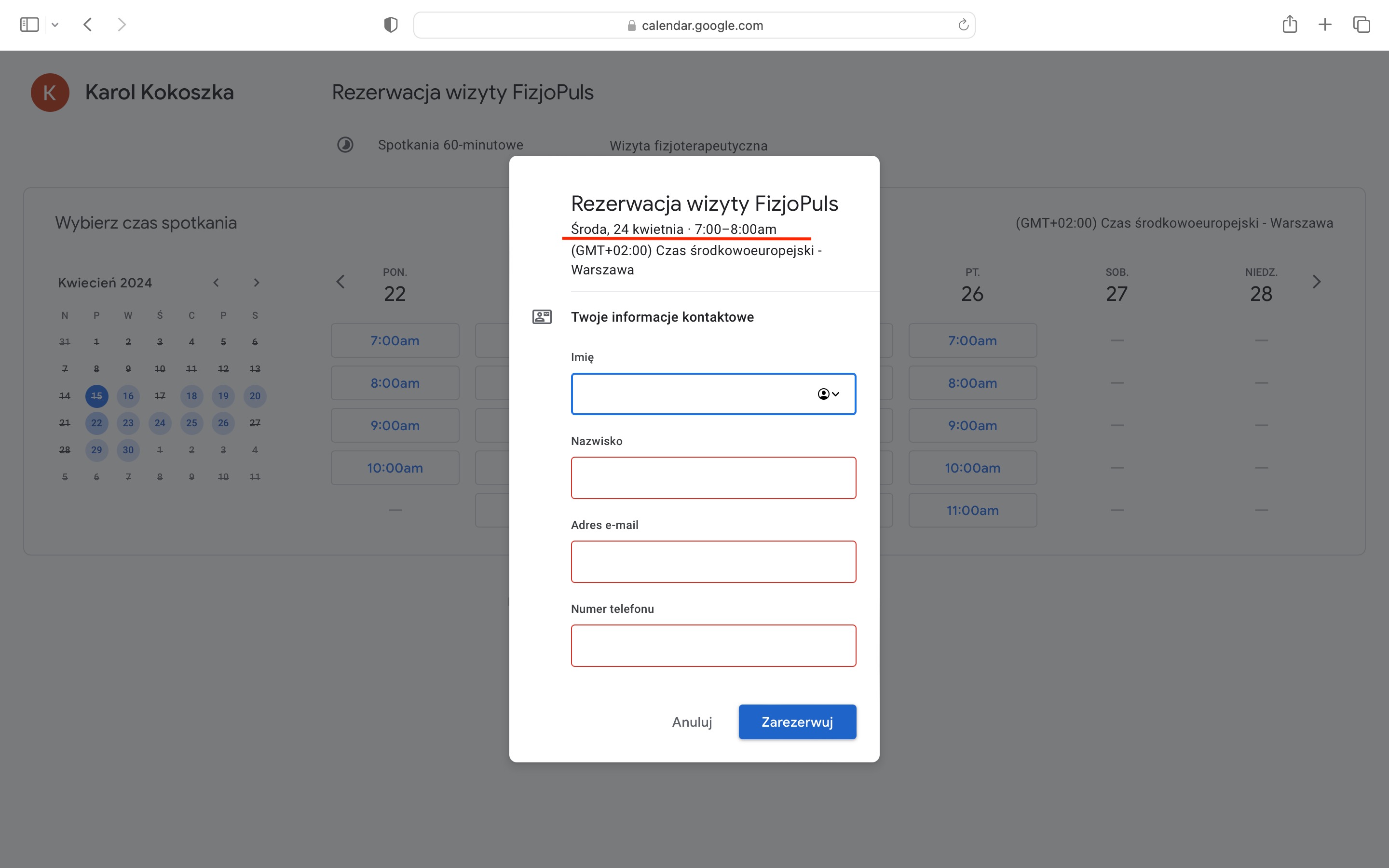The height and width of the screenshot is (868, 1389).
Task: Click the browser Back arrow
Action: click(x=88, y=25)
